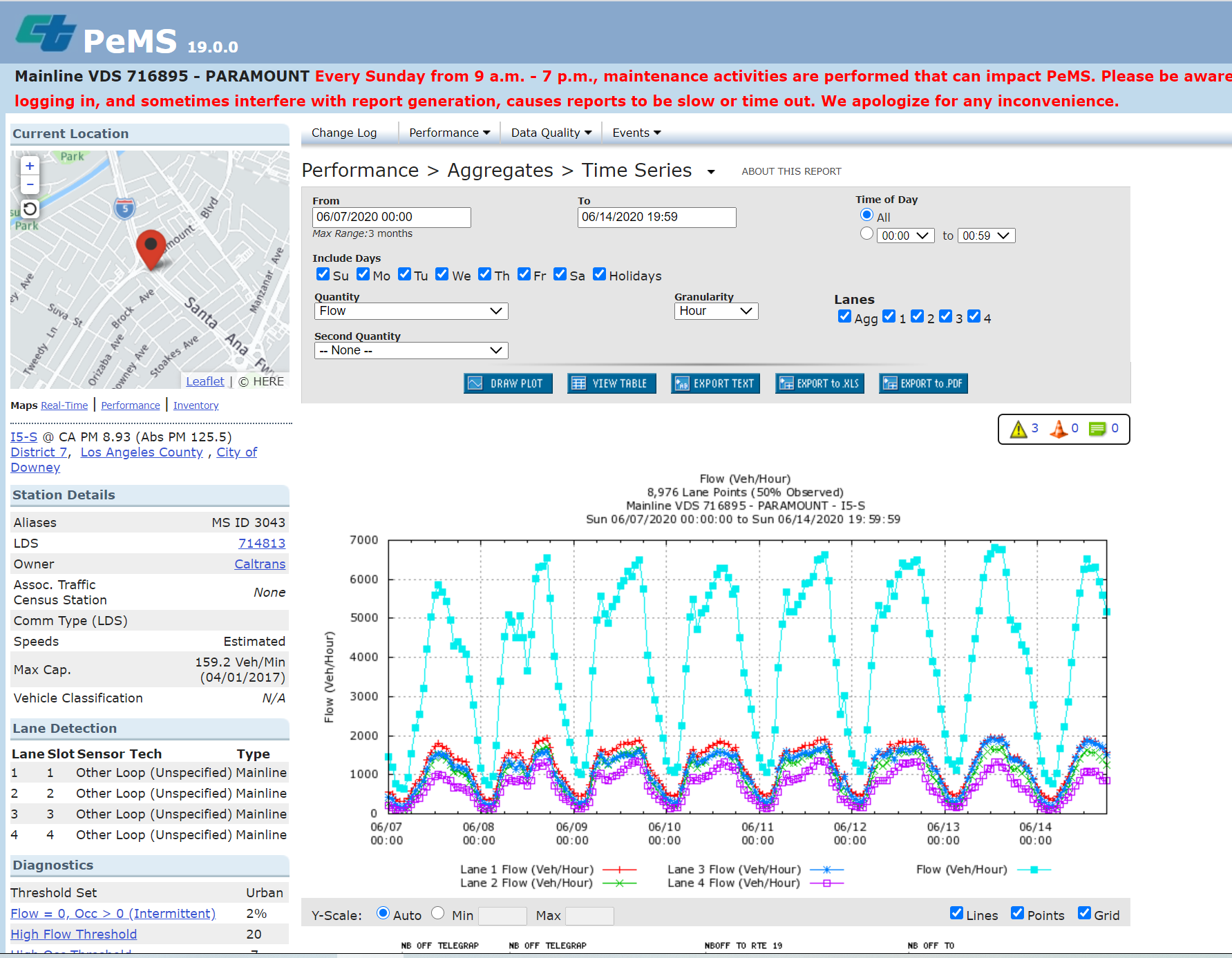Image resolution: width=1232 pixels, height=958 pixels.
Task: Open the Los Angeles County link
Action: tap(142, 452)
